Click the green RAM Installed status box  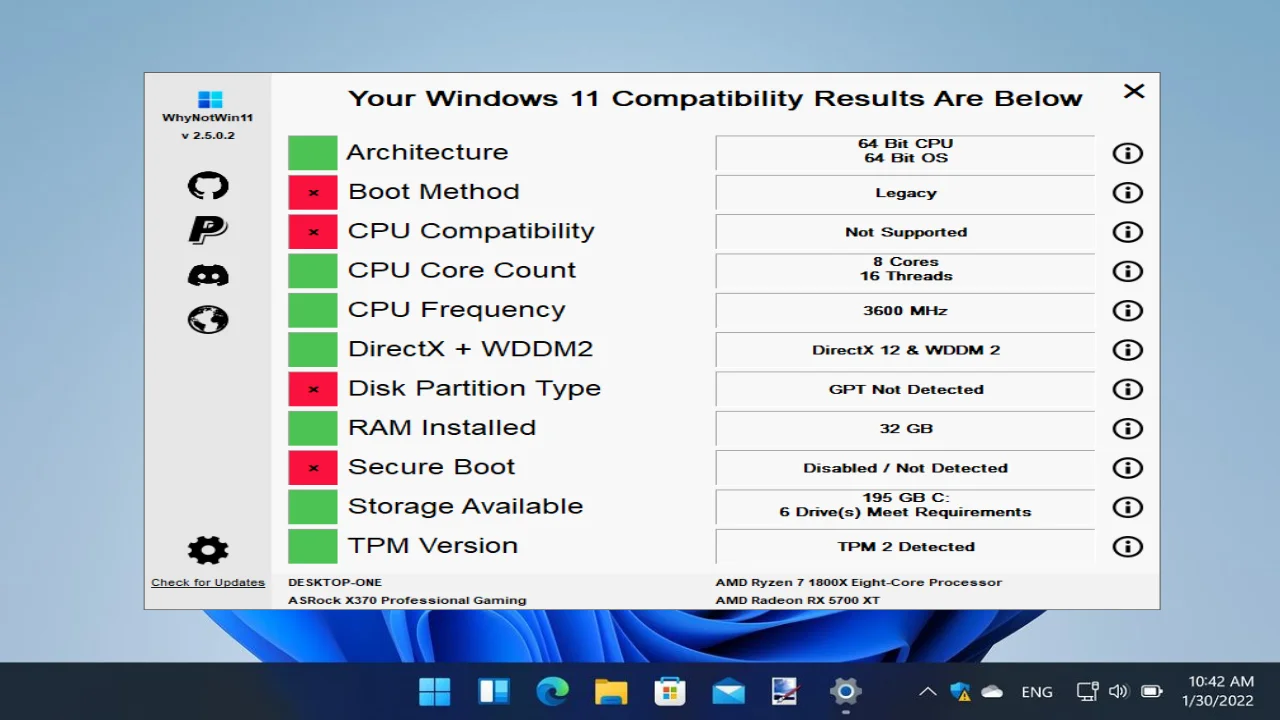click(313, 429)
